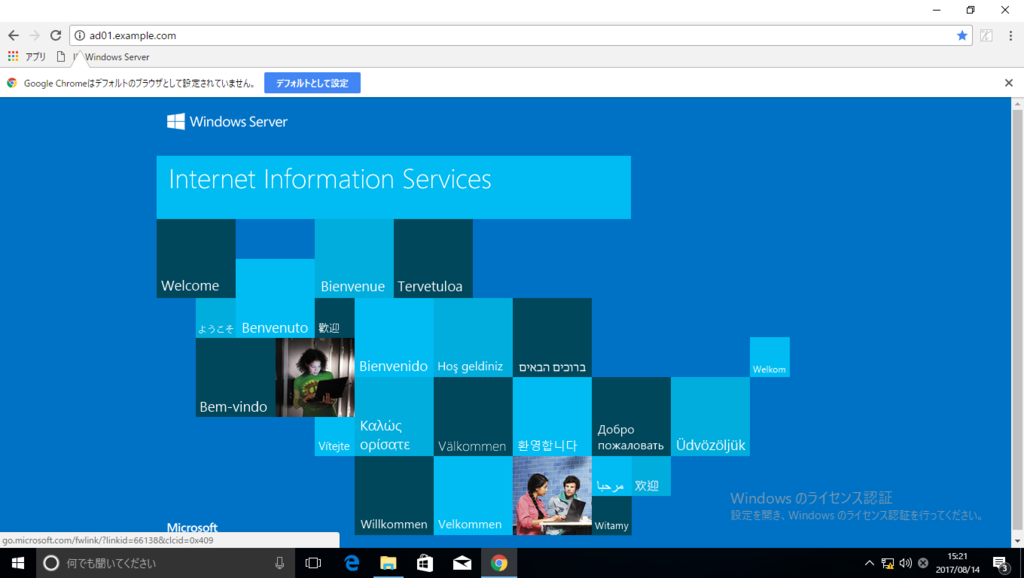Open the Action Center notifications icon
Screen dimensions: 1024x578
[x=1000, y=563]
